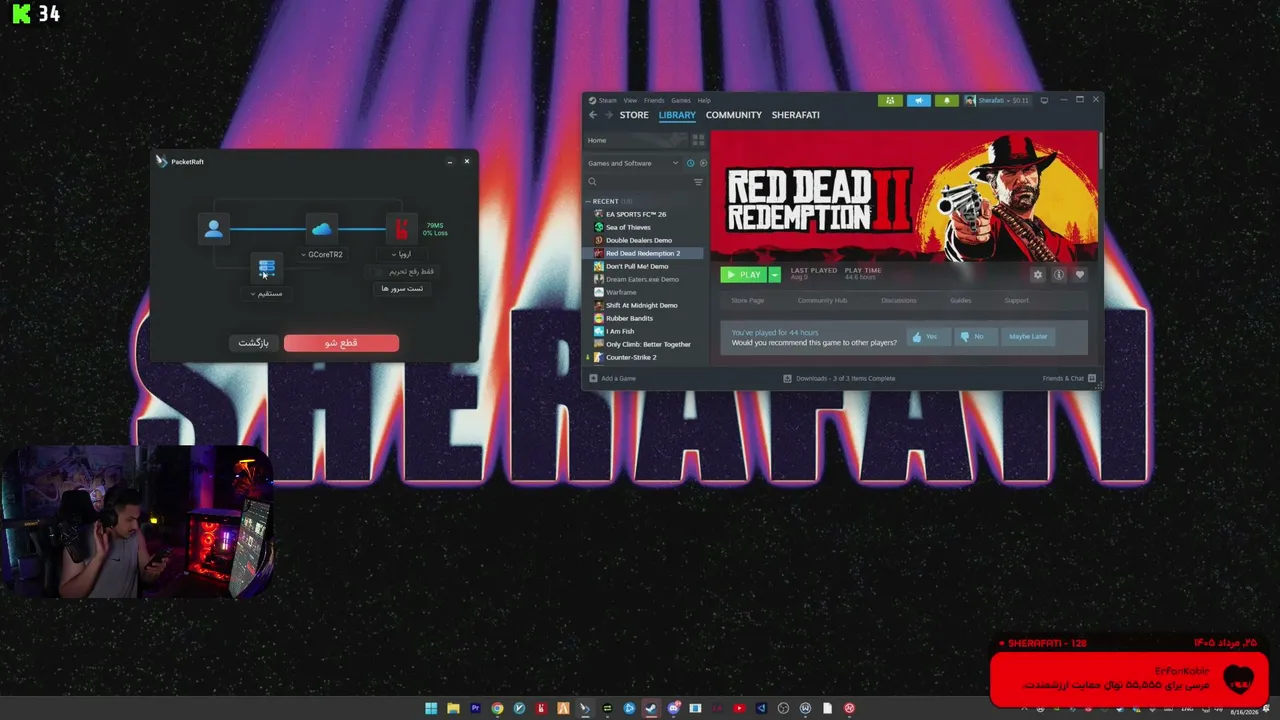Viewport: 1280px width, 720px height.
Task: Open Steam library advanced filter icon
Action: pos(698,182)
